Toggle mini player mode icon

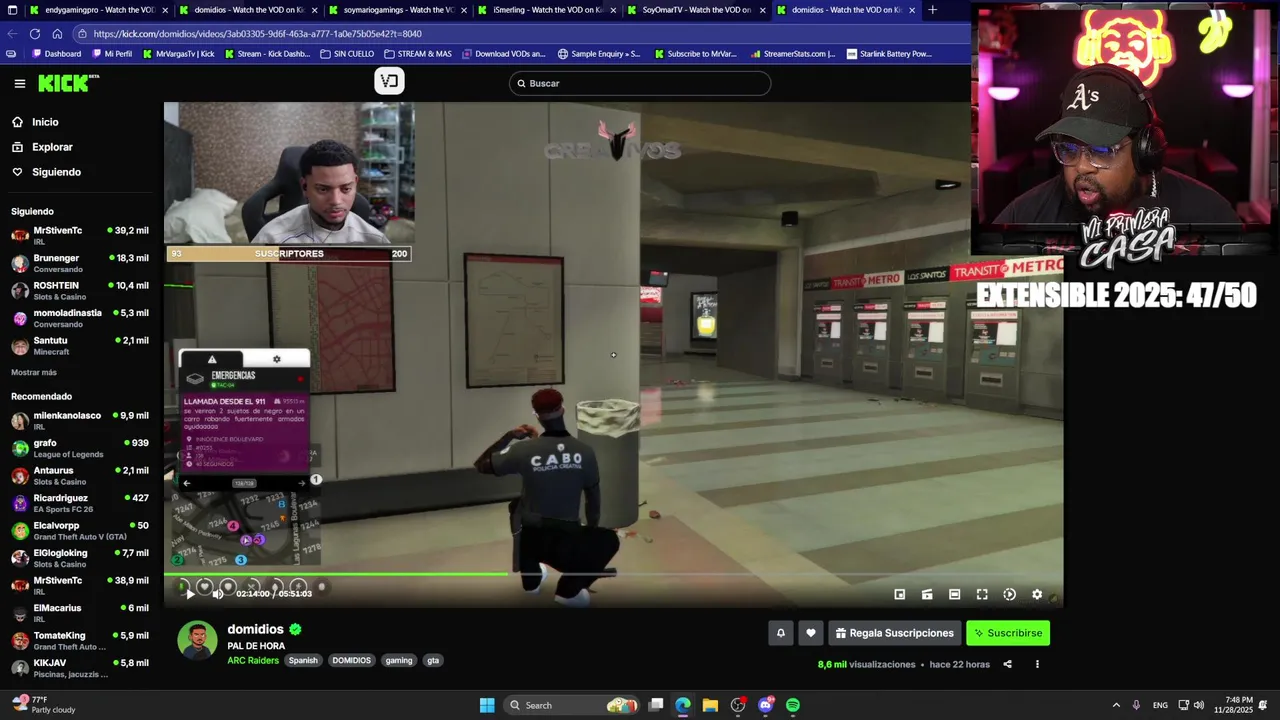[900, 594]
